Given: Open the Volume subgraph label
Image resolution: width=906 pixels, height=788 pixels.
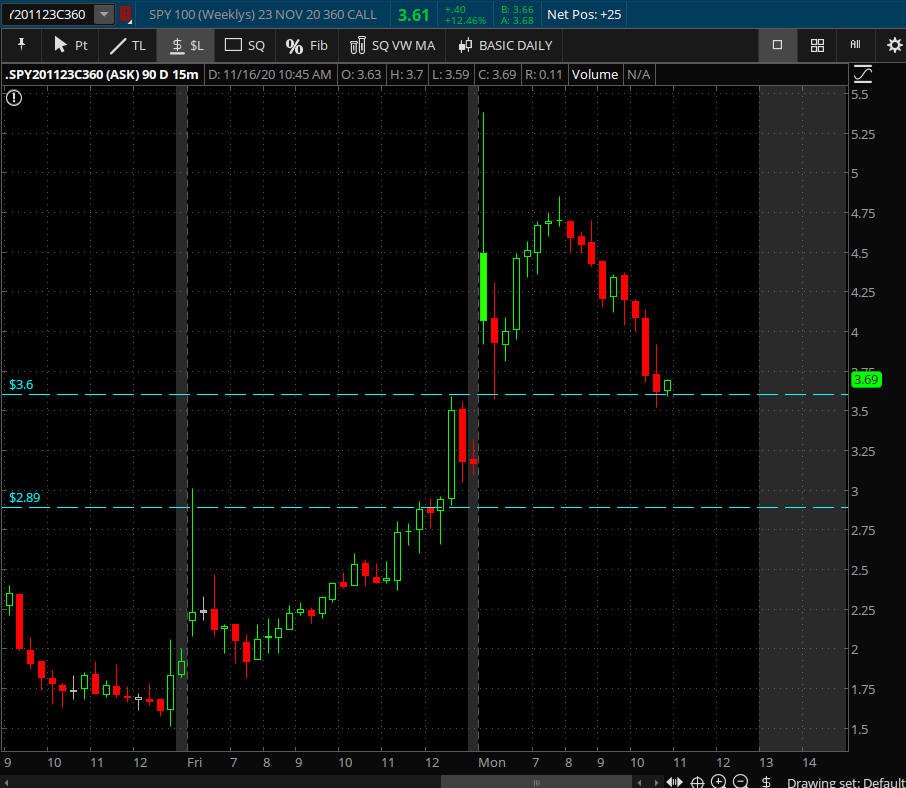Looking at the screenshot, I should pos(595,75).
